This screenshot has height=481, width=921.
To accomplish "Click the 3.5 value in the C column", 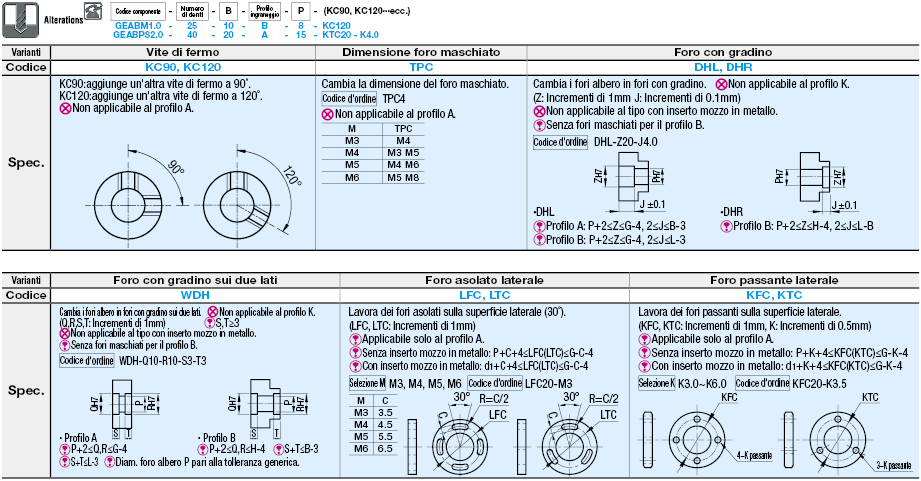I will point(385,413).
